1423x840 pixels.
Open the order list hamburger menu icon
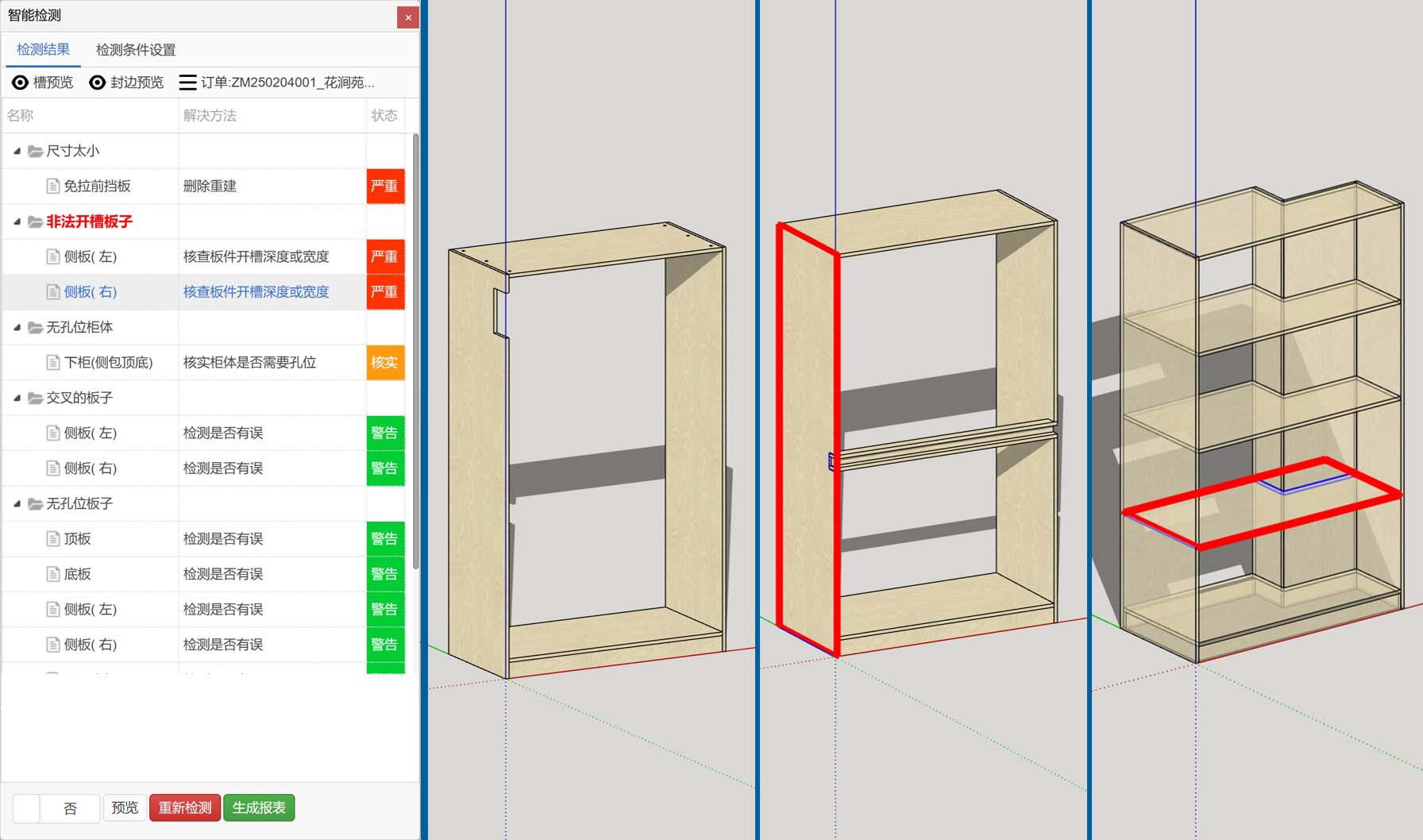pyautogui.click(x=187, y=83)
